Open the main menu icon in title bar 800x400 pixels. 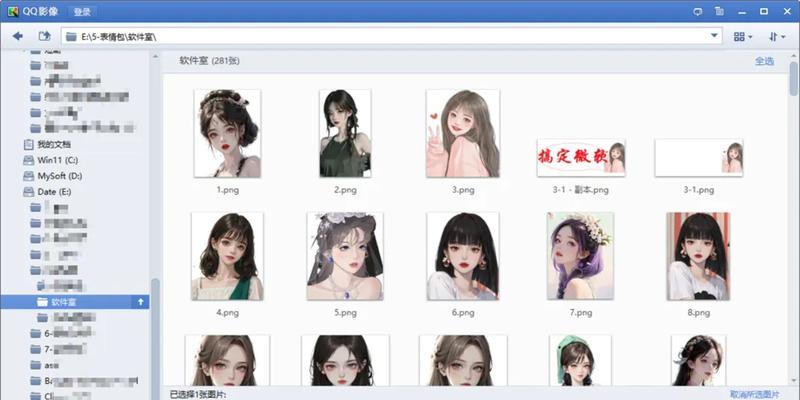tap(720, 11)
